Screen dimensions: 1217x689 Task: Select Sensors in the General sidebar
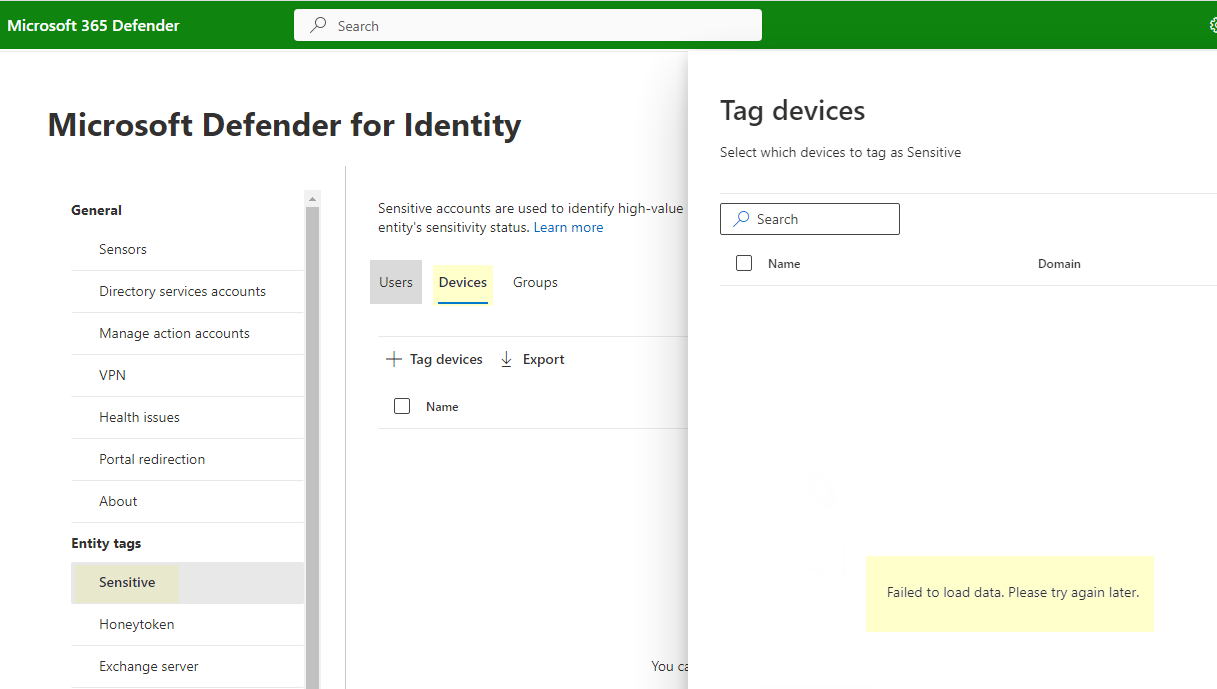click(122, 249)
